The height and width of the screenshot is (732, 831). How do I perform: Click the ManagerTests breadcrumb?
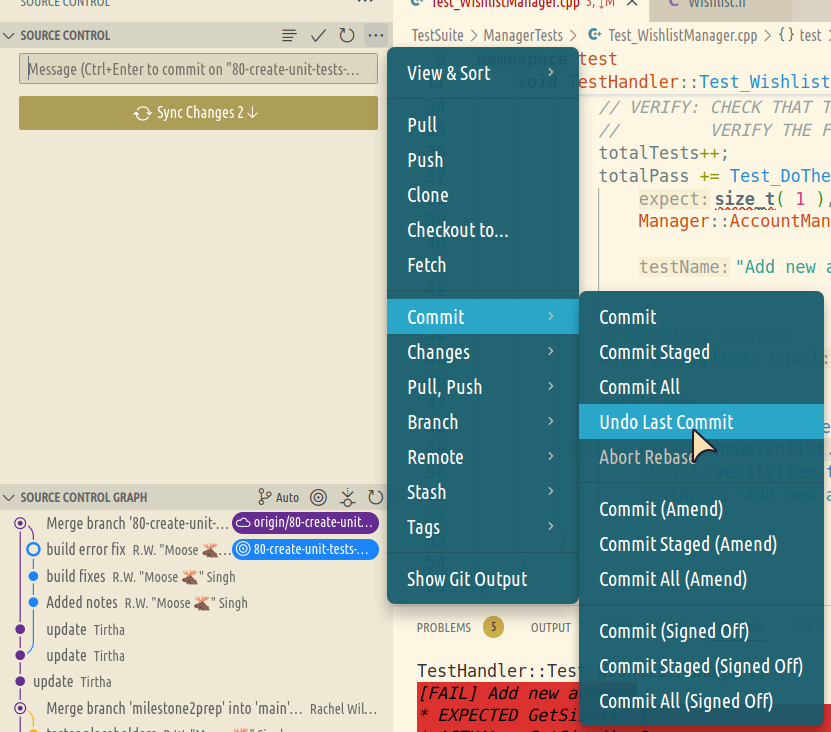point(523,36)
